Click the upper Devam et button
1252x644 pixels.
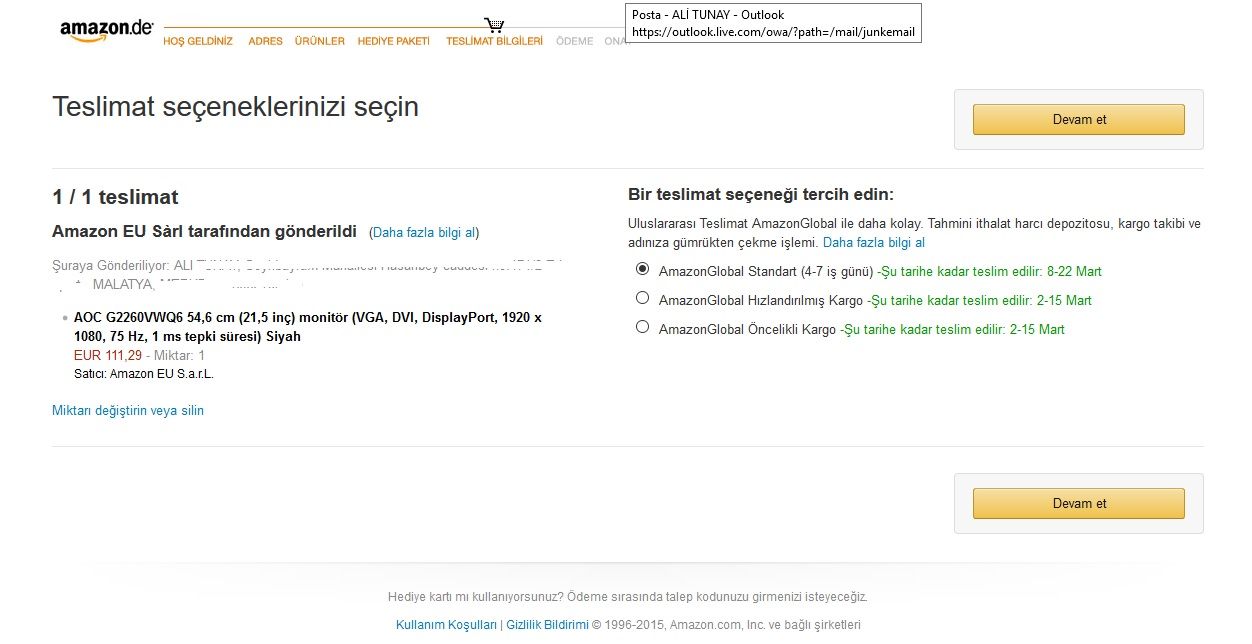pos(1079,119)
